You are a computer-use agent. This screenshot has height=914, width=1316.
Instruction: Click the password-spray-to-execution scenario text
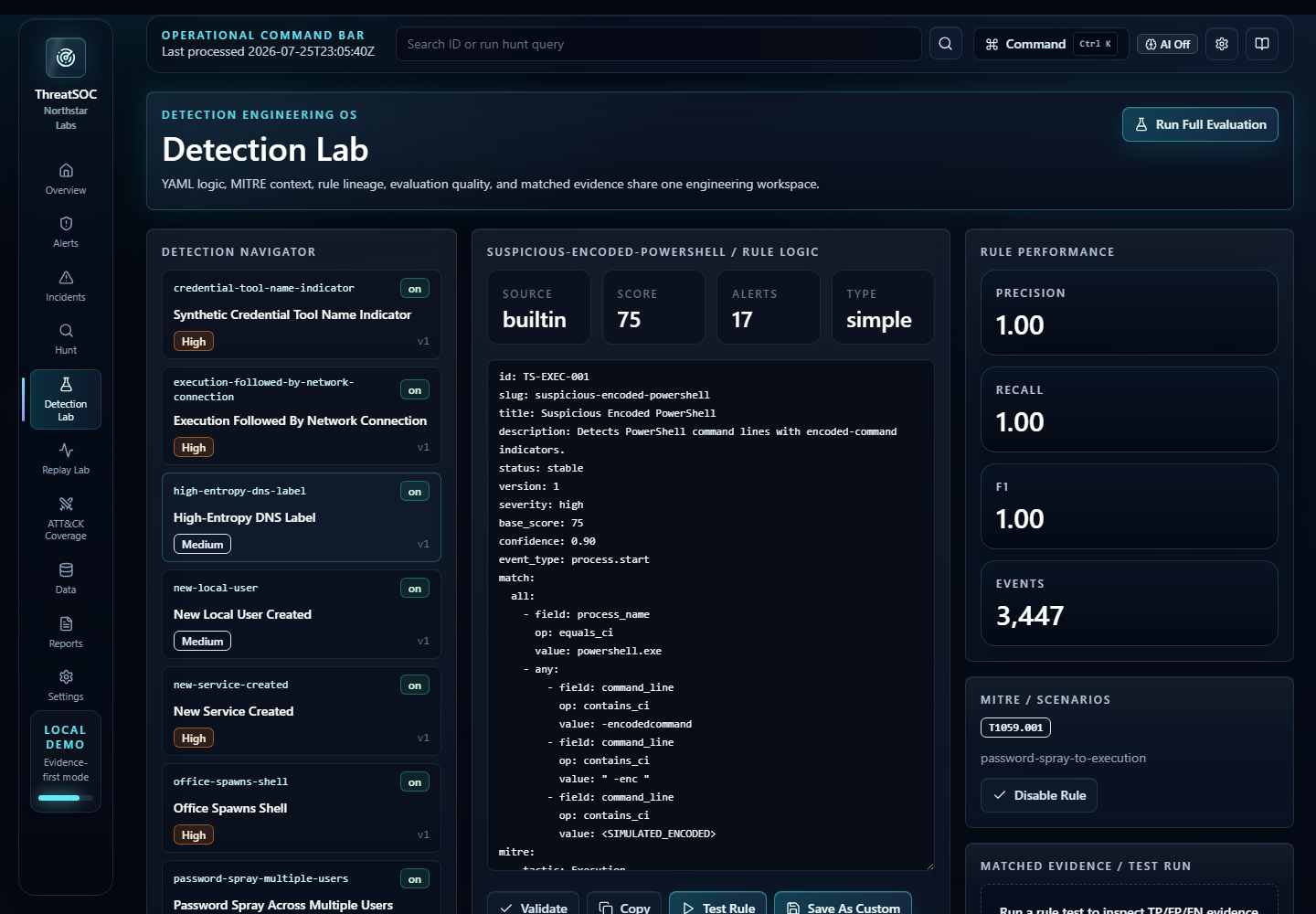pos(1063,758)
